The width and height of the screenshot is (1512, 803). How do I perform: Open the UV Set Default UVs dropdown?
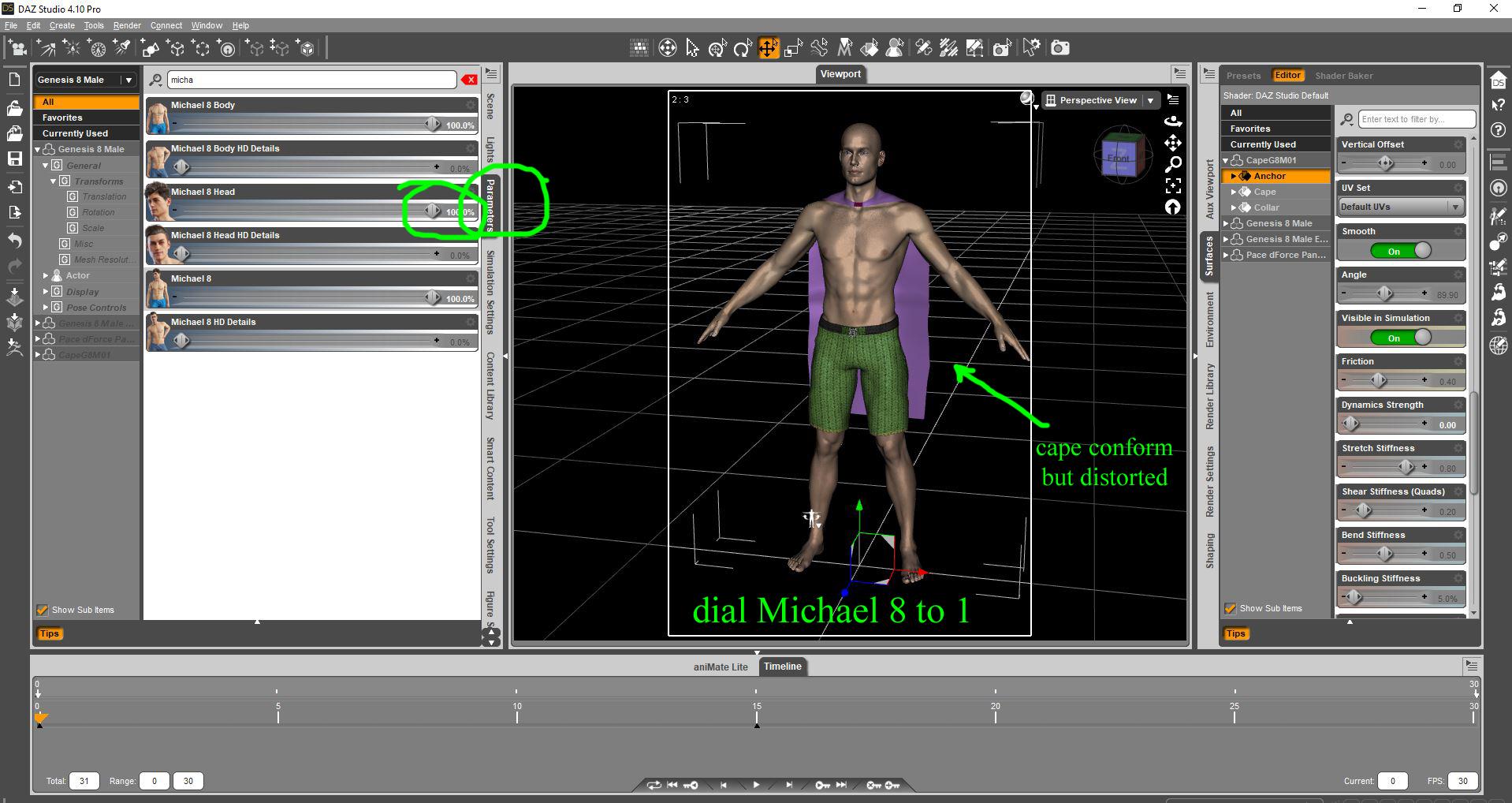pos(1401,207)
